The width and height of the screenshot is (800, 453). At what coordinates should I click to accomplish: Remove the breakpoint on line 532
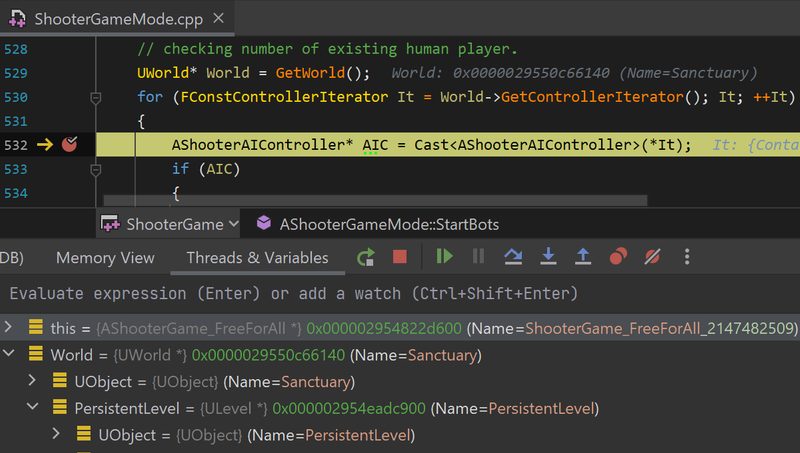69,145
